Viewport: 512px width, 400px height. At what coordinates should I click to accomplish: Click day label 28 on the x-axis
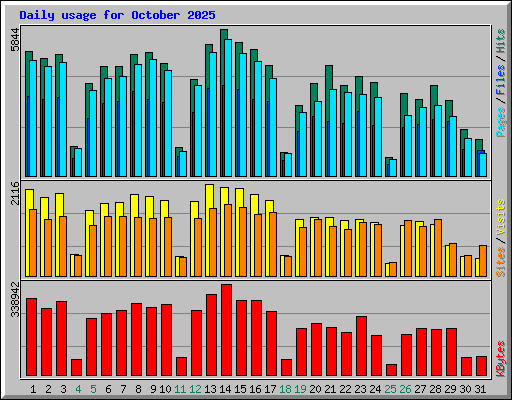(435, 389)
